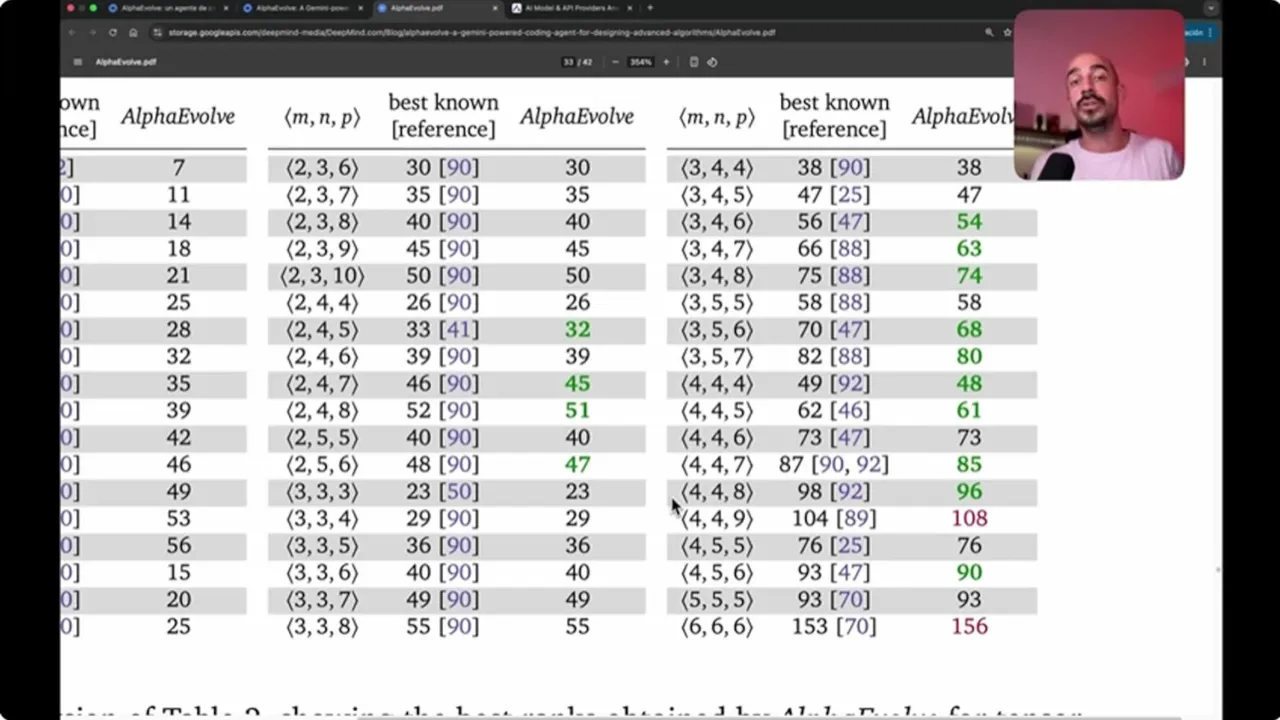Screen dimensions: 1280x720
Task: Bookmark this page with the star icon
Action: (x=1006, y=32)
